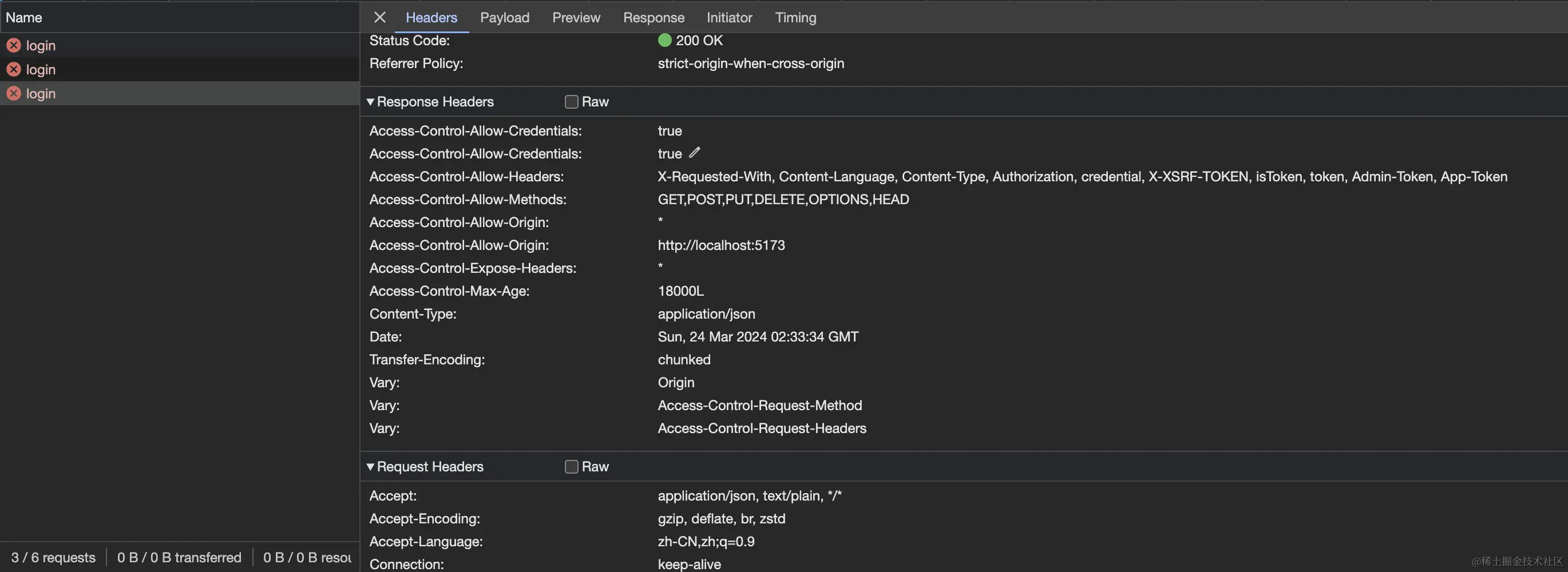
Task: Click the 3 / 6 requests summary text
Action: (x=52, y=557)
